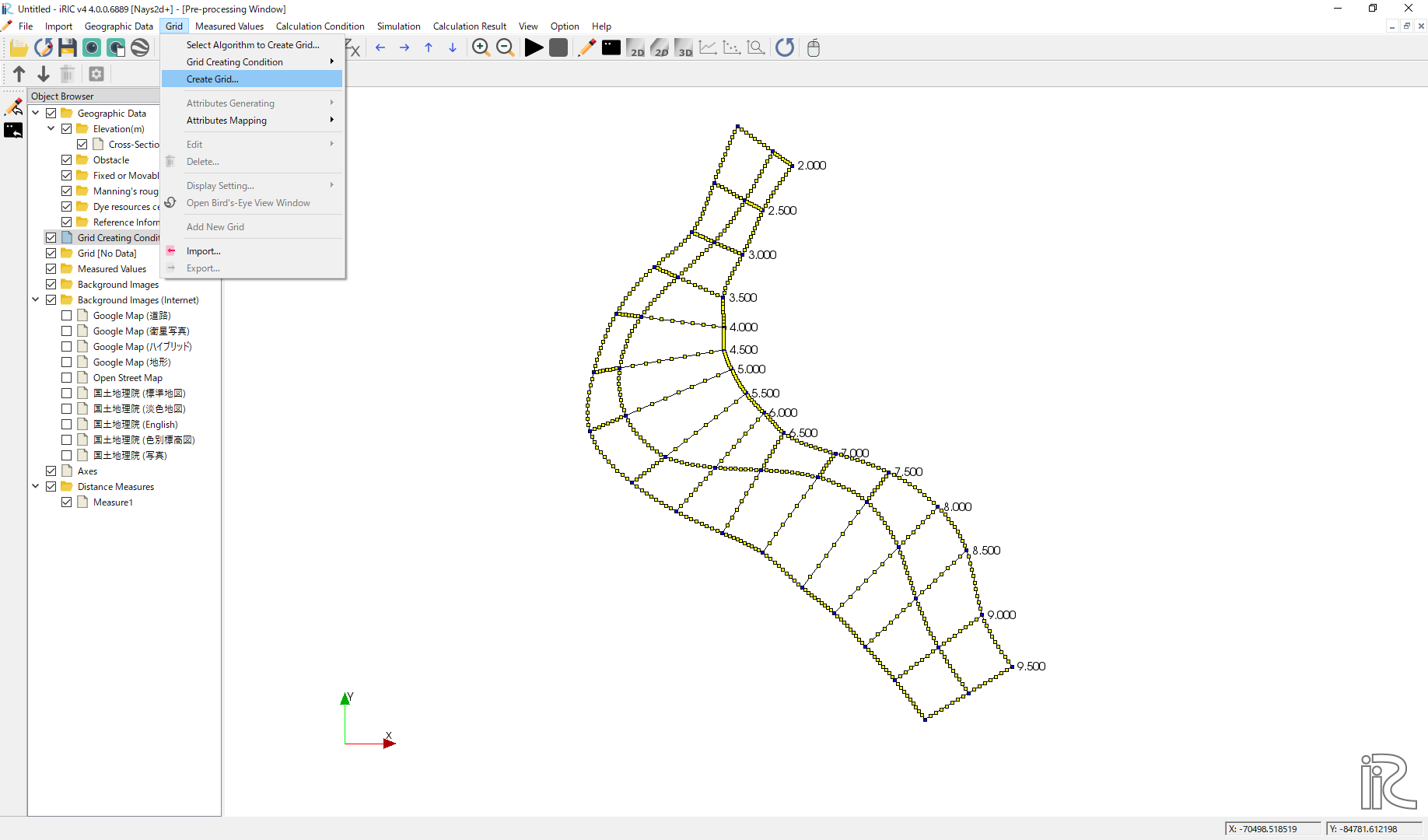
Task: Select the 国土地理院 (English) tree item
Action: click(x=135, y=425)
